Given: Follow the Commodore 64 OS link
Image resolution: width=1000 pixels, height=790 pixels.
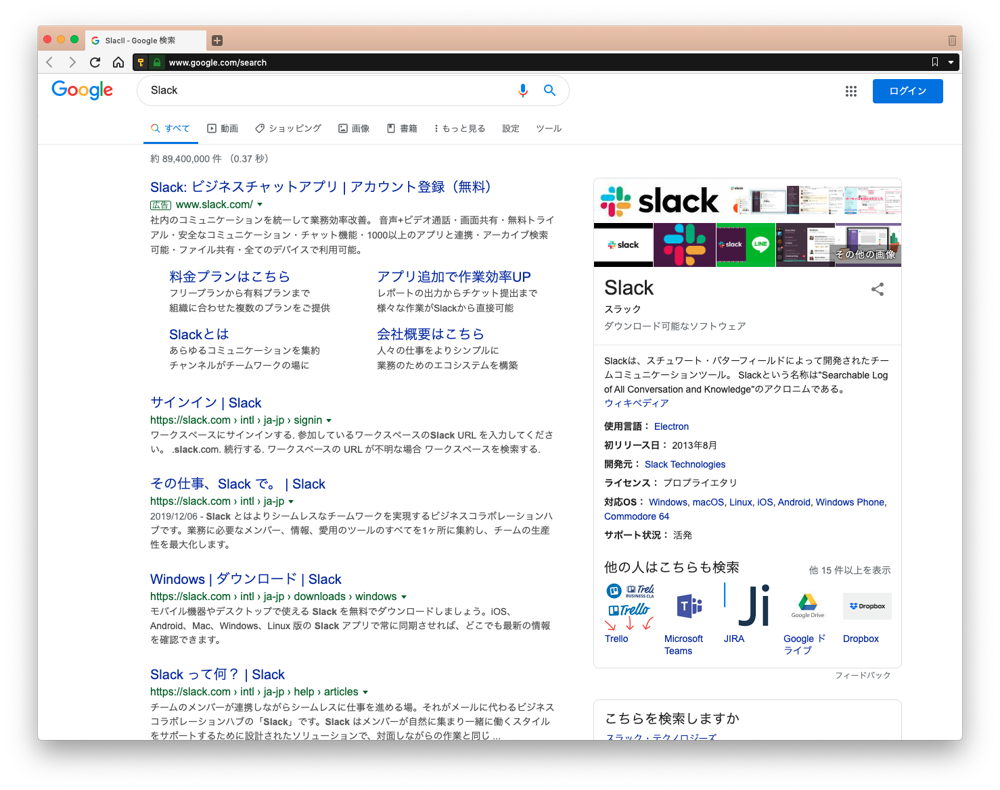Looking at the screenshot, I should click(636, 516).
